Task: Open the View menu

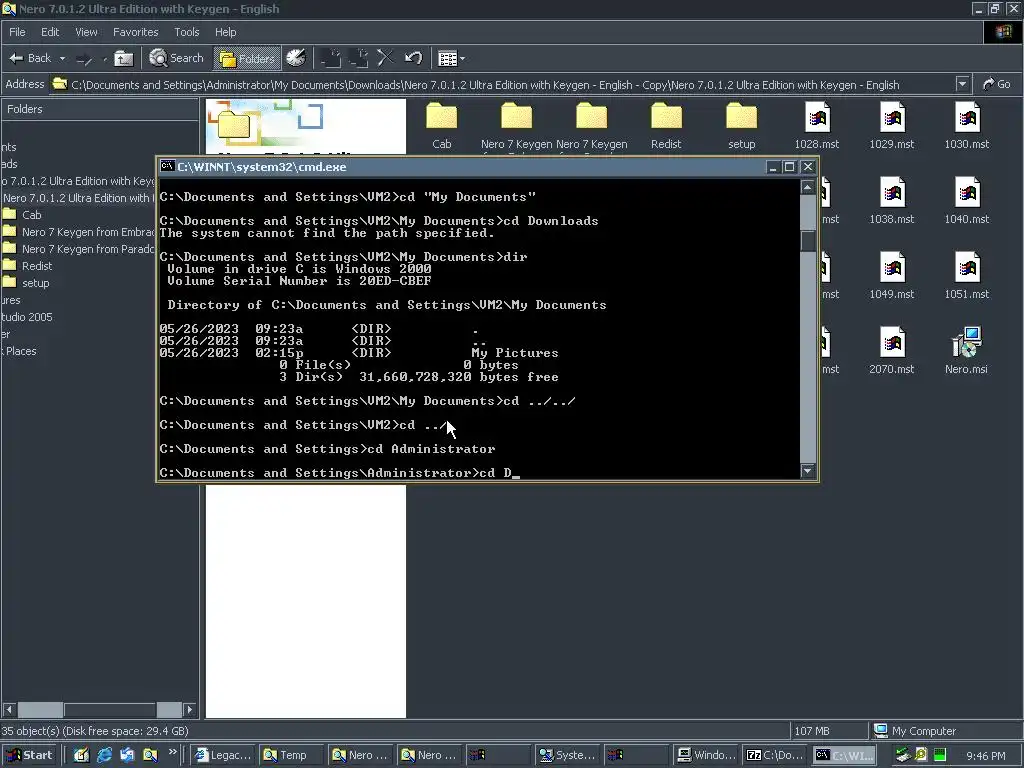Action: tap(86, 32)
